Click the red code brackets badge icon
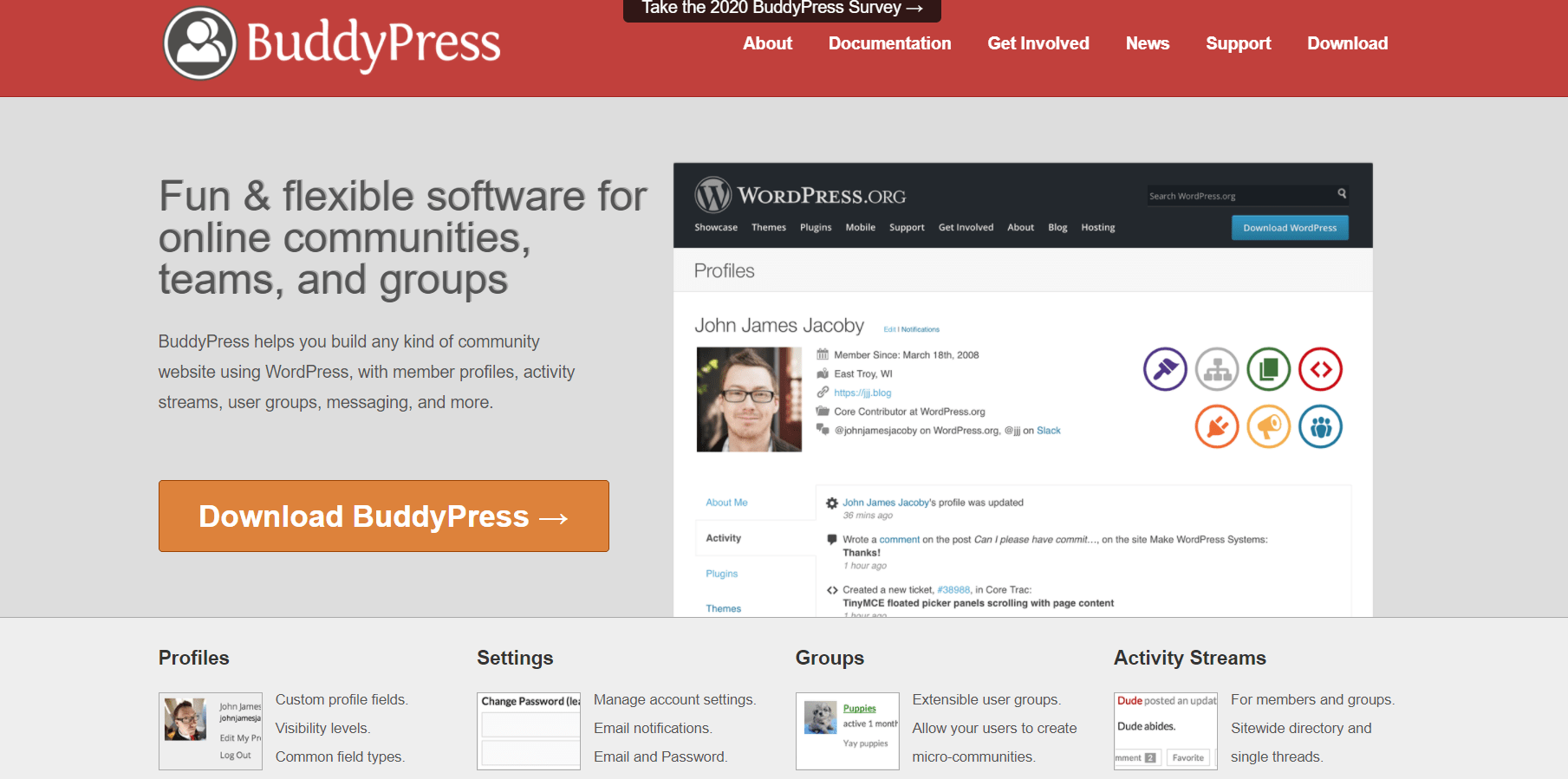1568x779 pixels. (x=1321, y=369)
